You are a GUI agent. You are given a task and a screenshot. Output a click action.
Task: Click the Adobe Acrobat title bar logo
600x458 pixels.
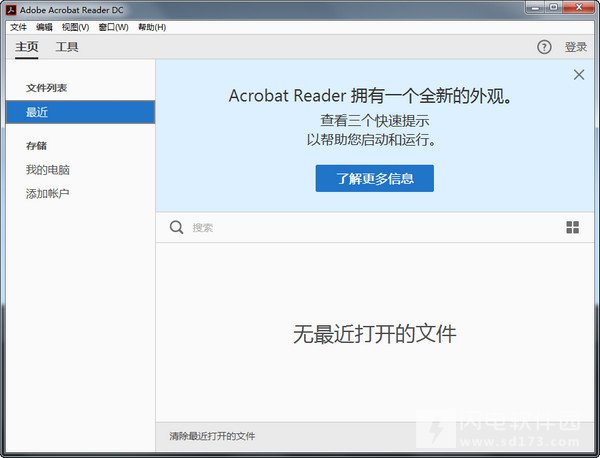(11, 10)
